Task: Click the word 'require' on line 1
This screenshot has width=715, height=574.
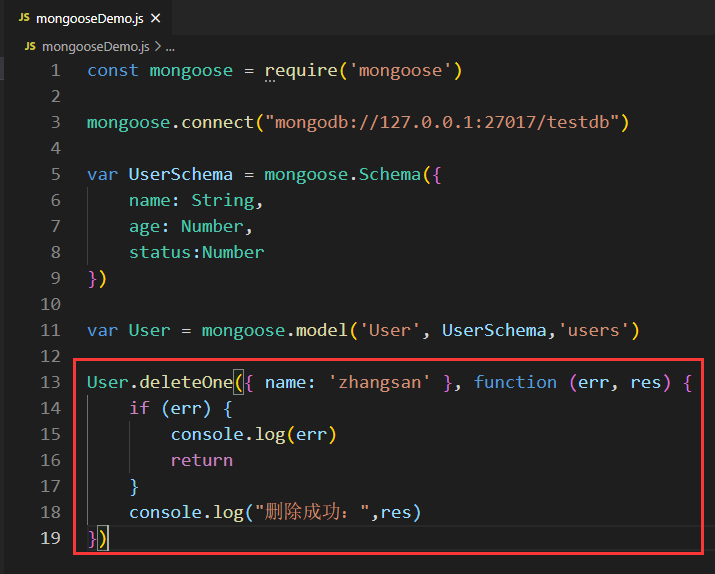Action: pyautogui.click(x=301, y=71)
